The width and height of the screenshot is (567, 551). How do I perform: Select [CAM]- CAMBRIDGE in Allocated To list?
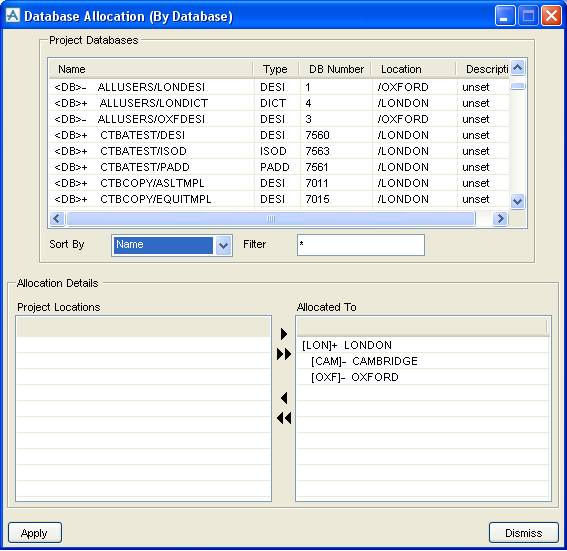(x=364, y=361)
